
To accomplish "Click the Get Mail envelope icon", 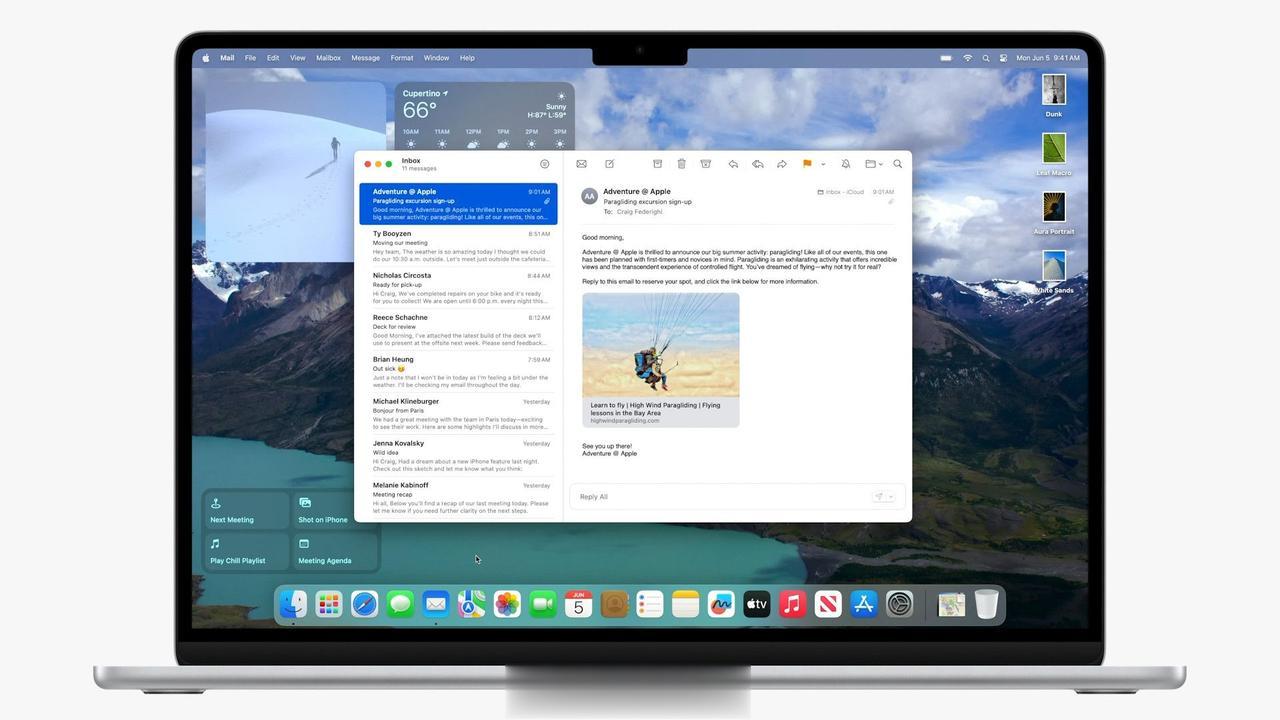I will (581, 164).
